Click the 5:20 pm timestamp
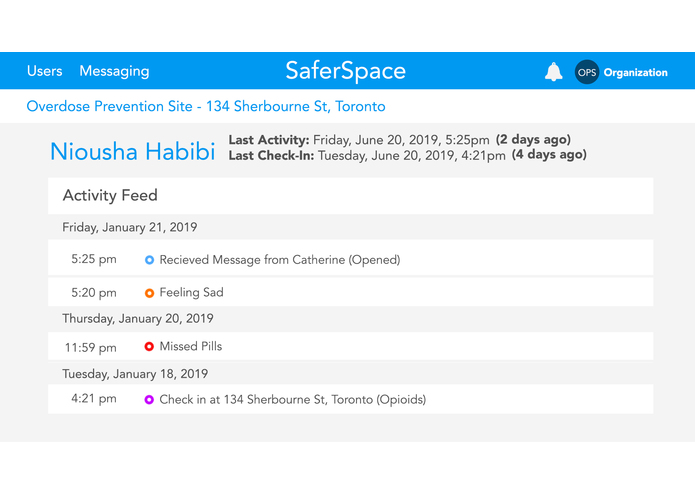This screenshot has height=494, width=695. pos(94,293)
